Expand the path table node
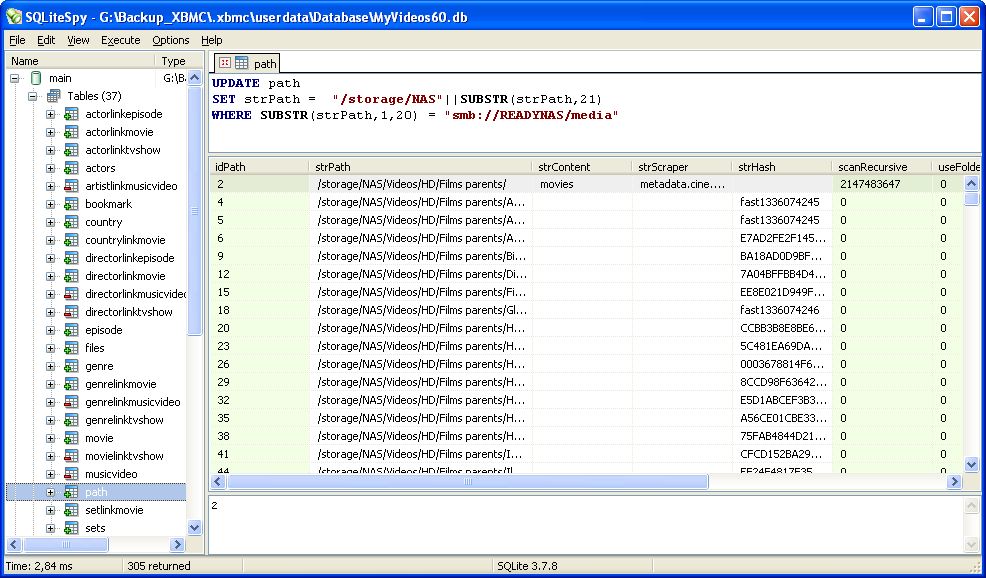Image resolution: width=986 pixels, height=578 pixels. (50, 492)
